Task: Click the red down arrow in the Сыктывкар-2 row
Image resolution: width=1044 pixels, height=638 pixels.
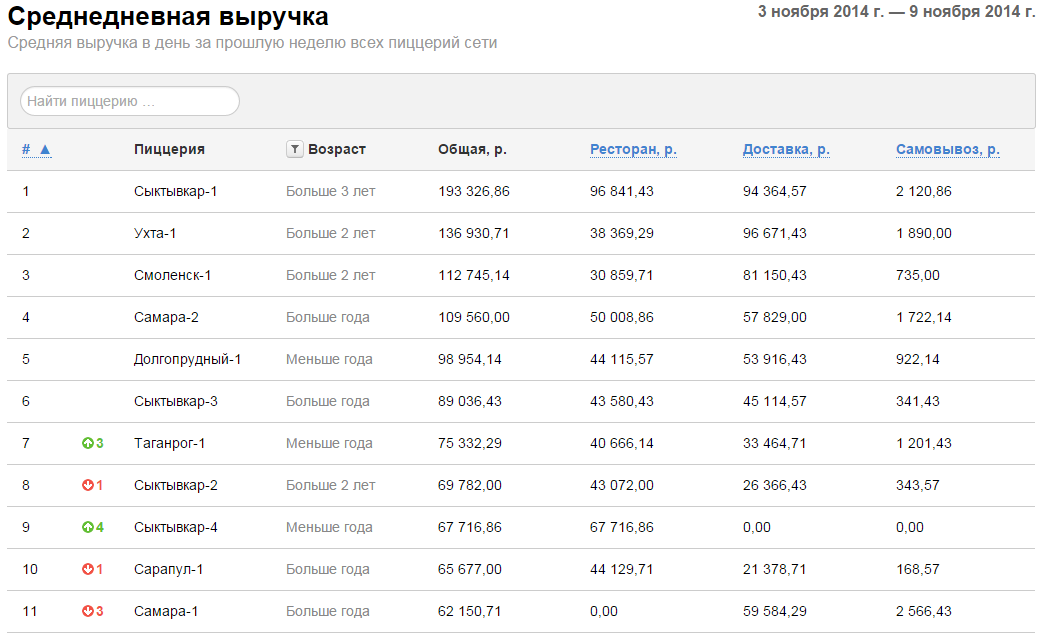Action: [x=87, y=485]
